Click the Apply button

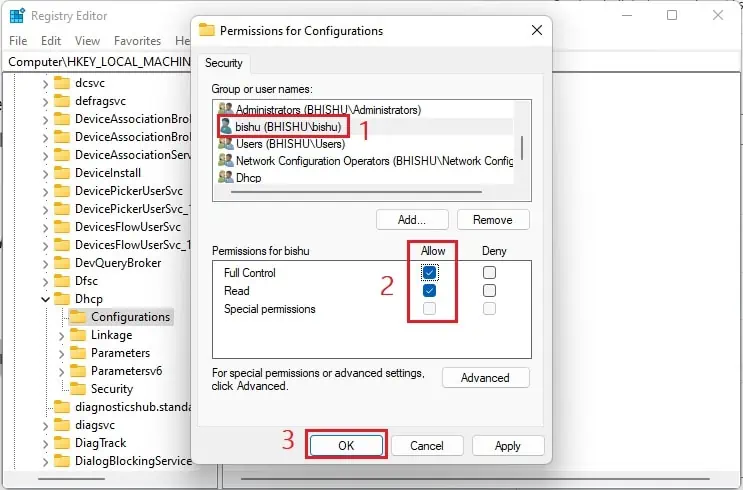pyautogui.click(x=507, y=445)
